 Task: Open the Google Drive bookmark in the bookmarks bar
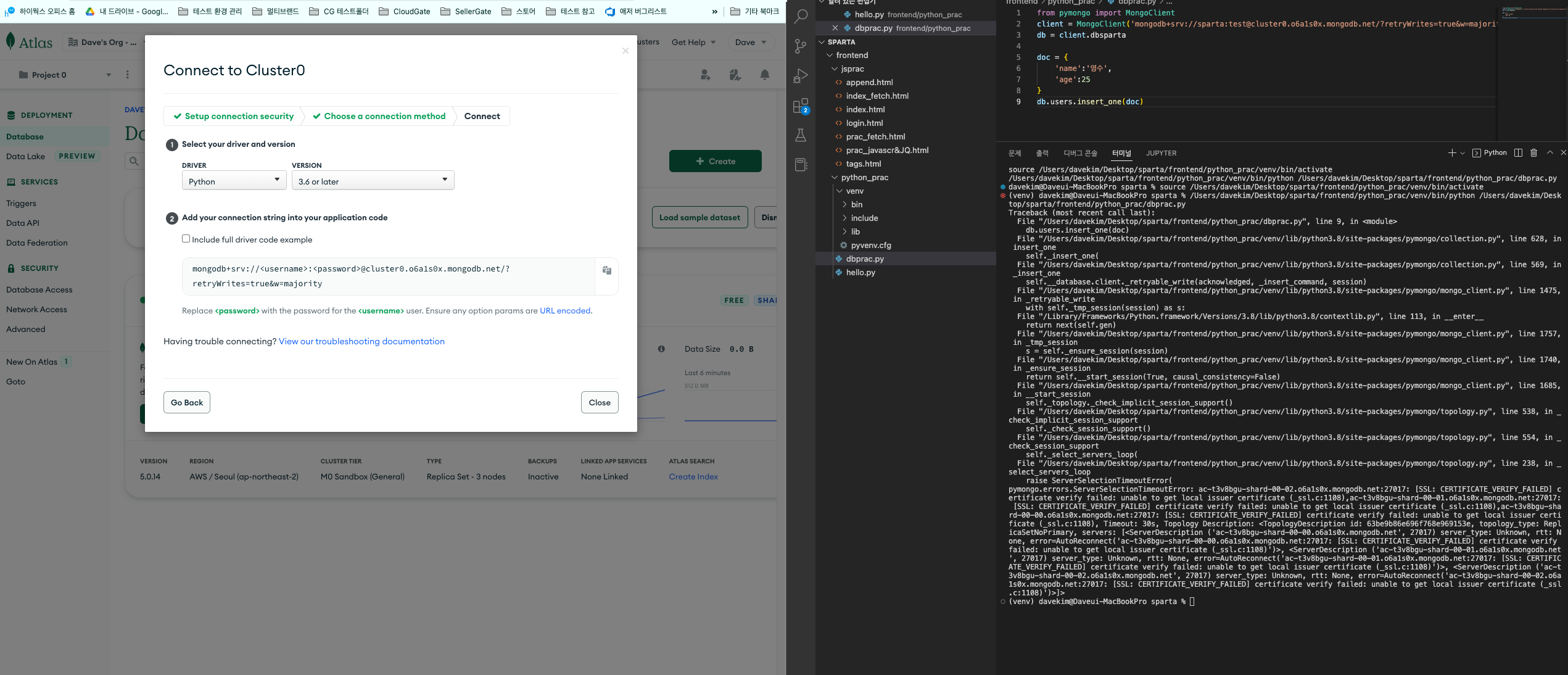[127, 11]
